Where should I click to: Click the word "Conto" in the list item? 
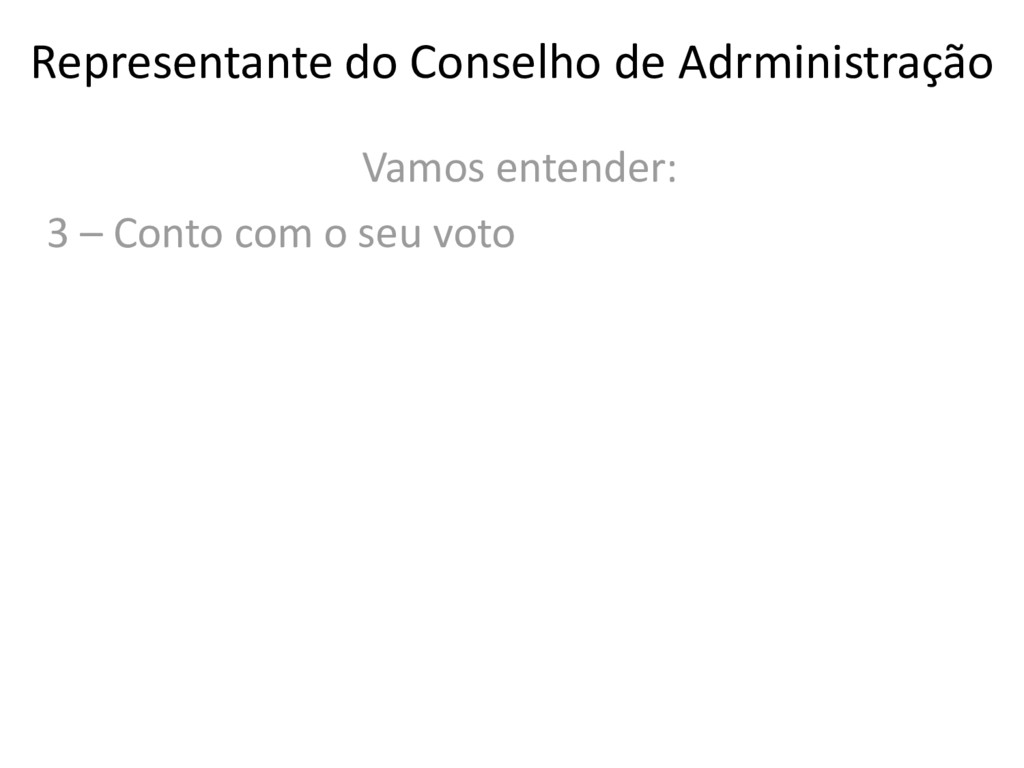[167, 235]
